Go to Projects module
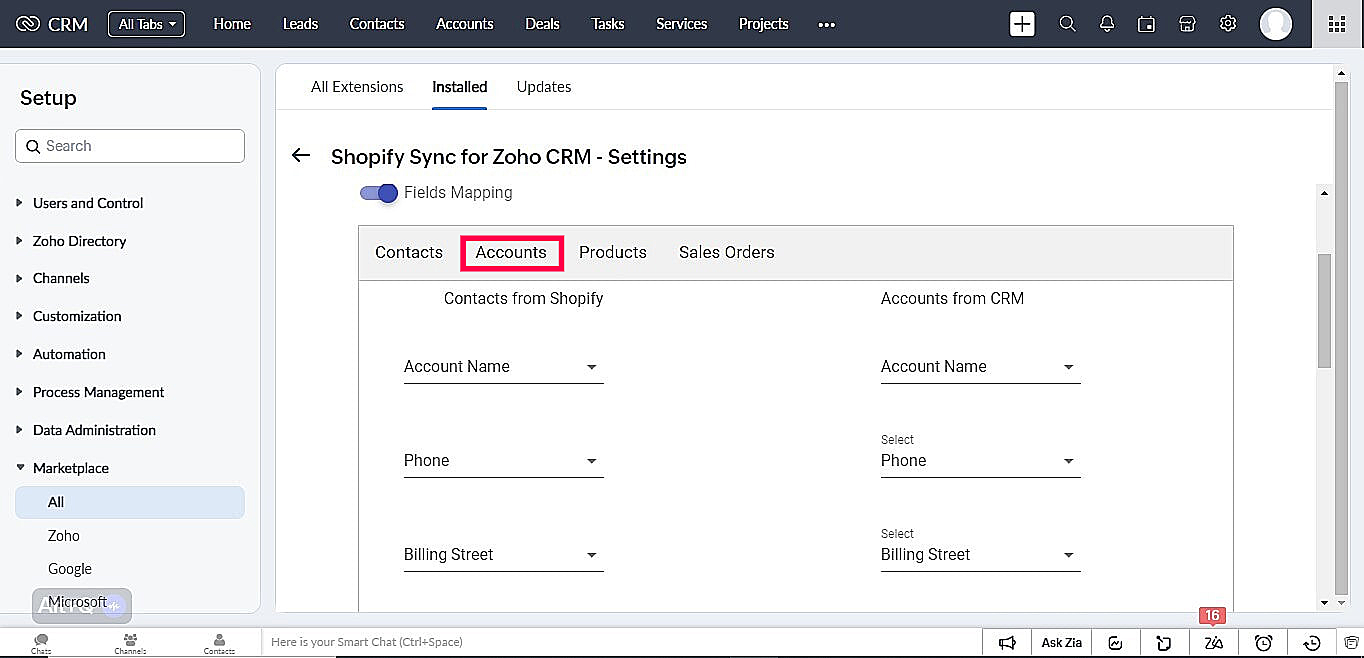Image resolution: width=1364 pixels, height=658 pixels. coord(764,24)
